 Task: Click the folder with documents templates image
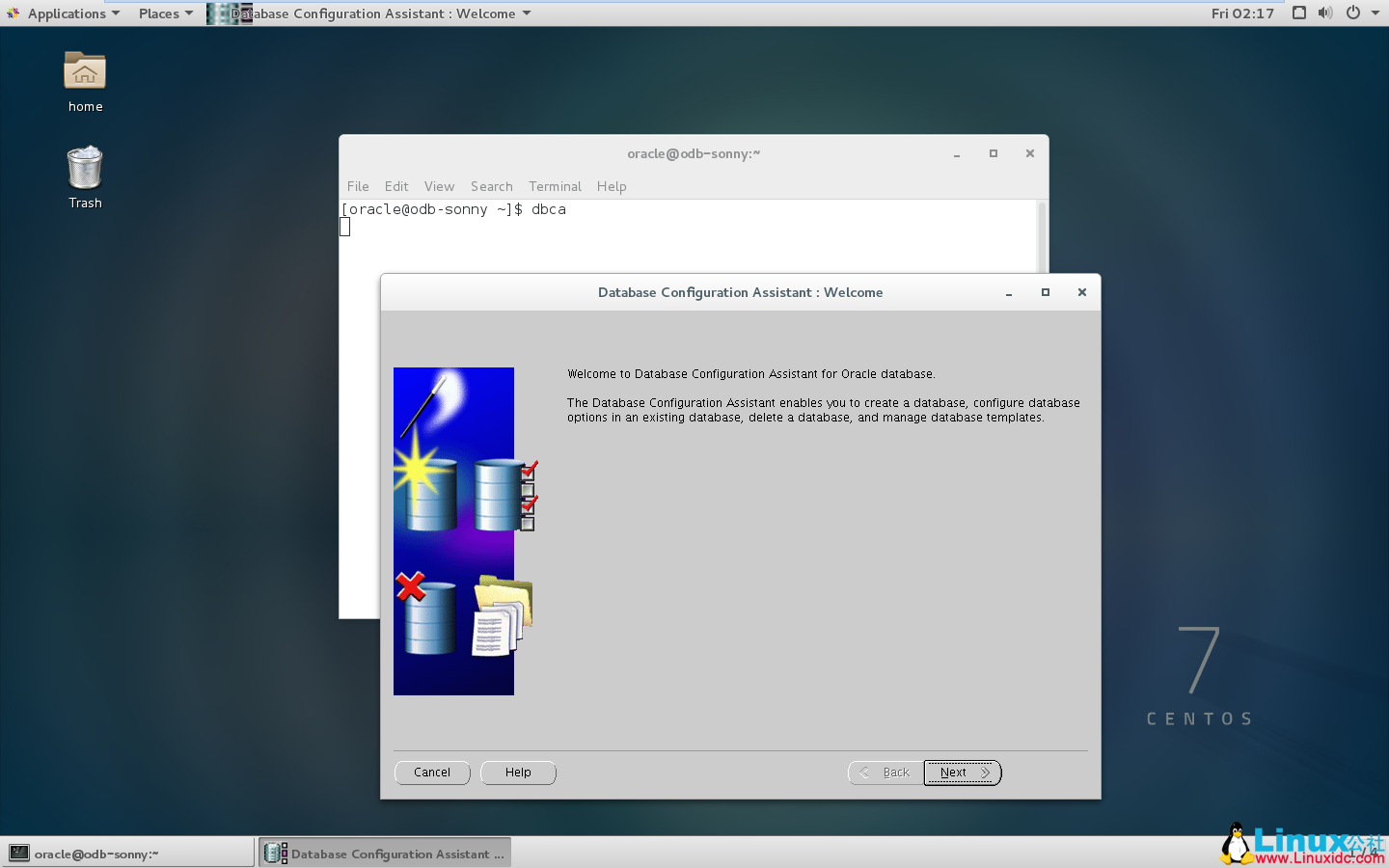click(x=503, y=616)
